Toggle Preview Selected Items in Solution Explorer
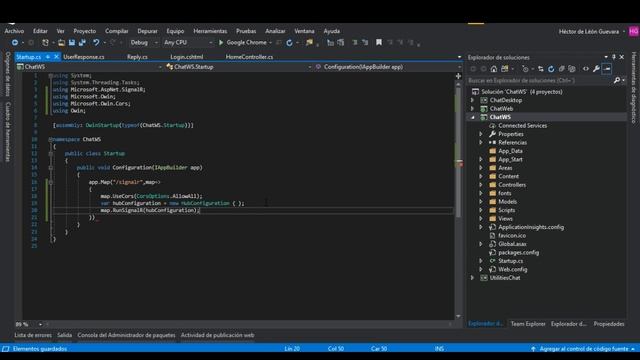The height and width of the screenshot is (360, 640). (607, 69)
